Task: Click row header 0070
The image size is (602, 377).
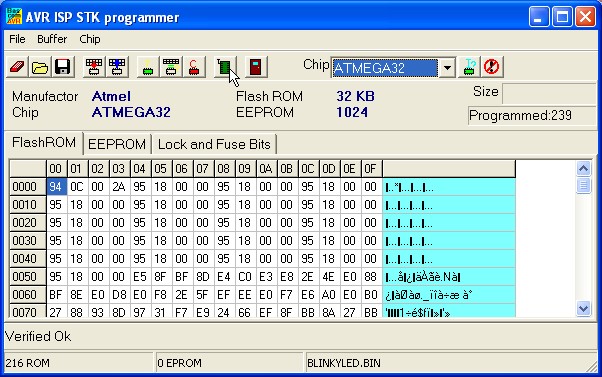Action: tap(28, 311)
